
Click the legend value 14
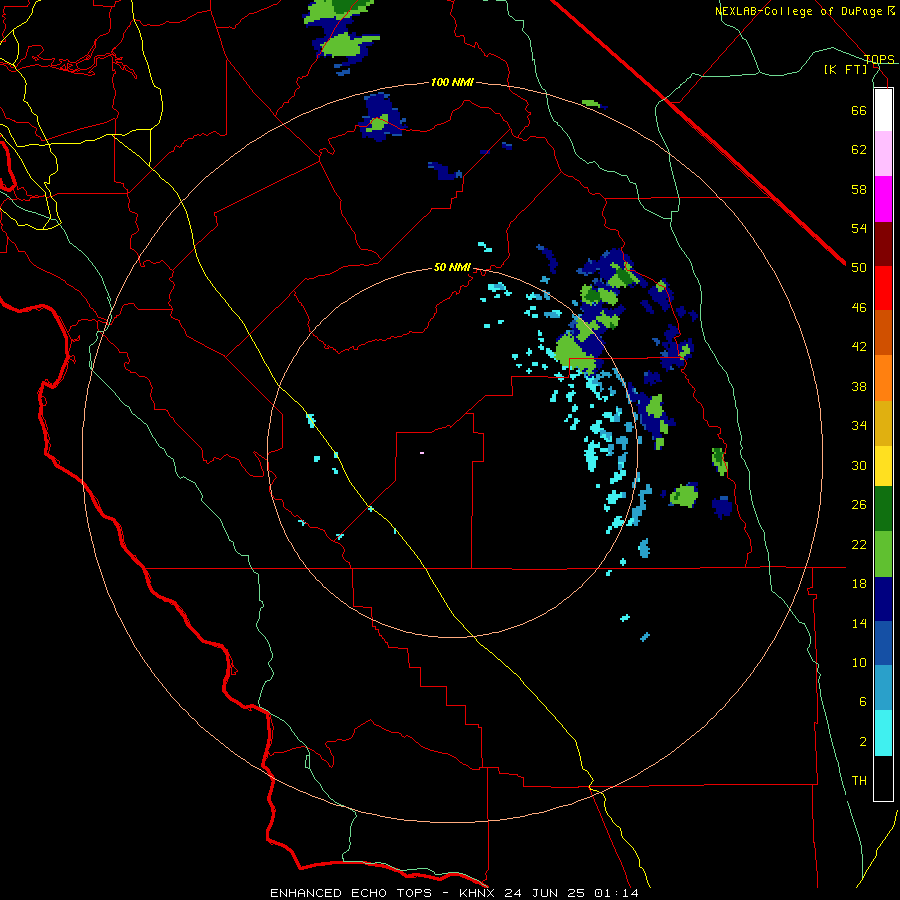pos(859,623)
